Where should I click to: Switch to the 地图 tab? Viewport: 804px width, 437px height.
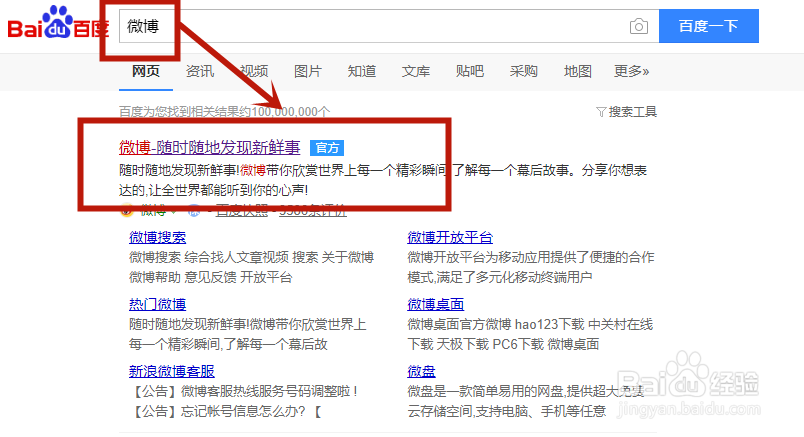[x=577, y=71]
